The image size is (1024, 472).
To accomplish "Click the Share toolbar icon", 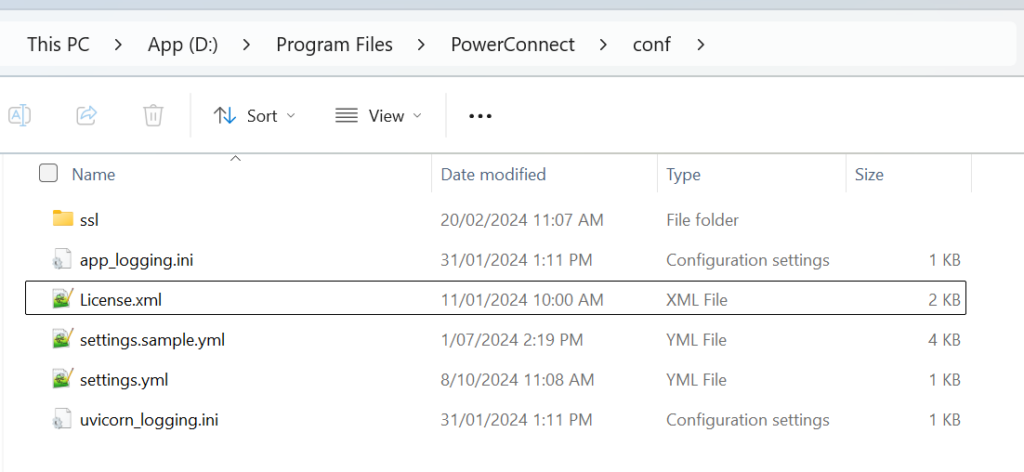I will point(86,115).
